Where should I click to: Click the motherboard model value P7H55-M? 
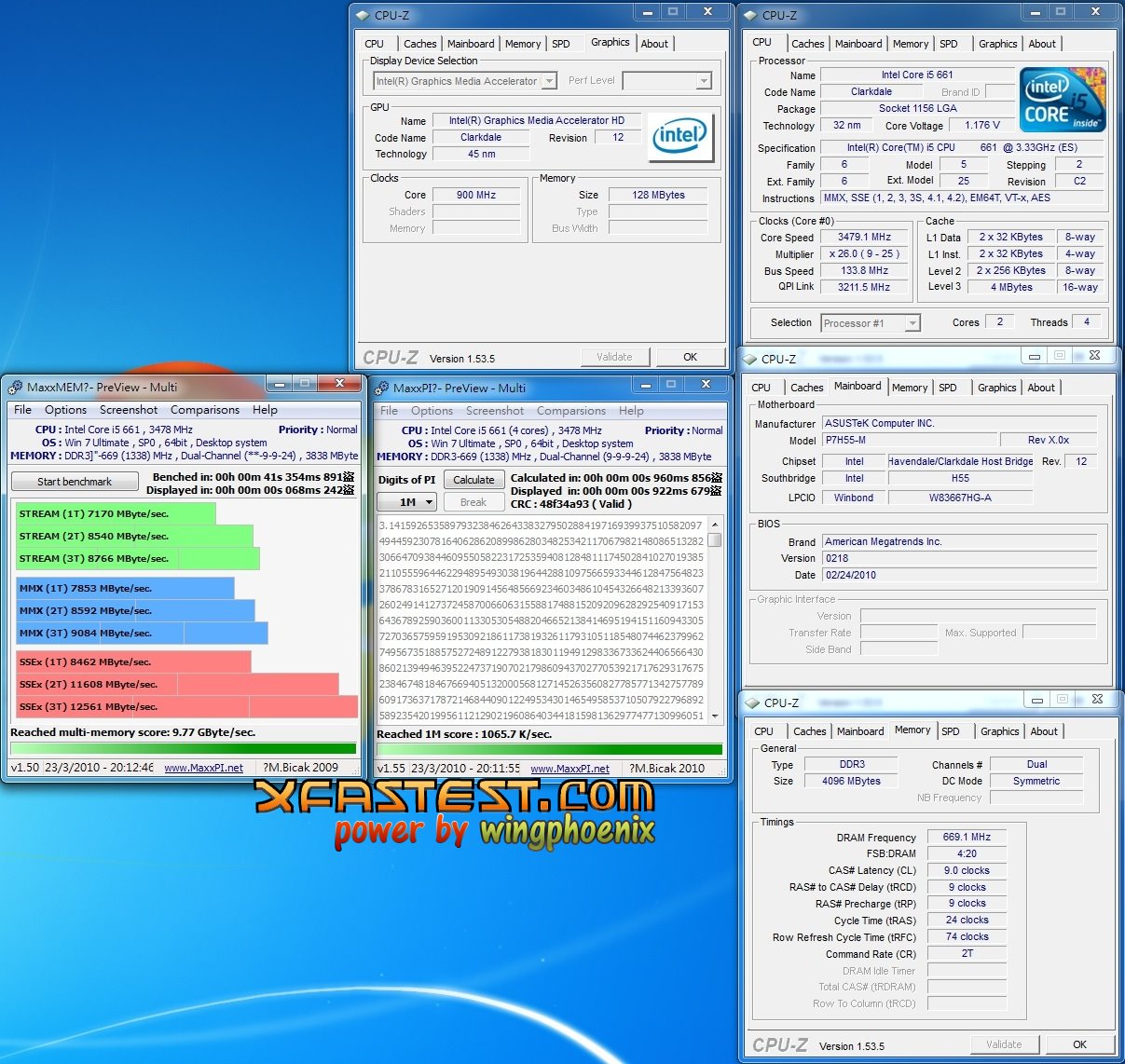coord(909,440)
